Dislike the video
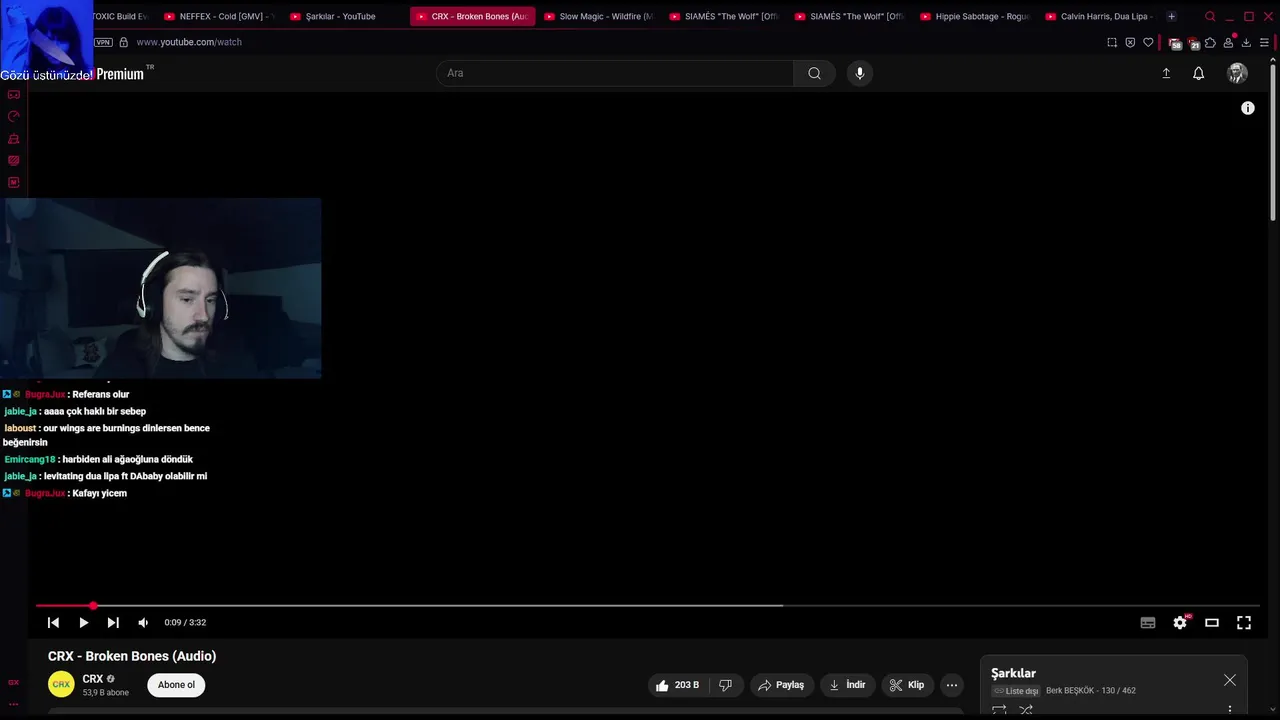Viewport: 1280px width, 720px height. [726, 685]
